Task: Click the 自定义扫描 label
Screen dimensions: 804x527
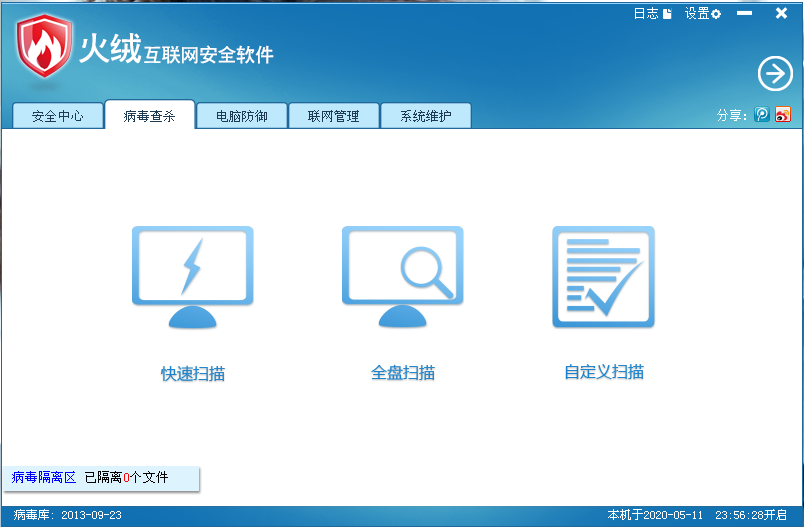Action: (604, 372)
